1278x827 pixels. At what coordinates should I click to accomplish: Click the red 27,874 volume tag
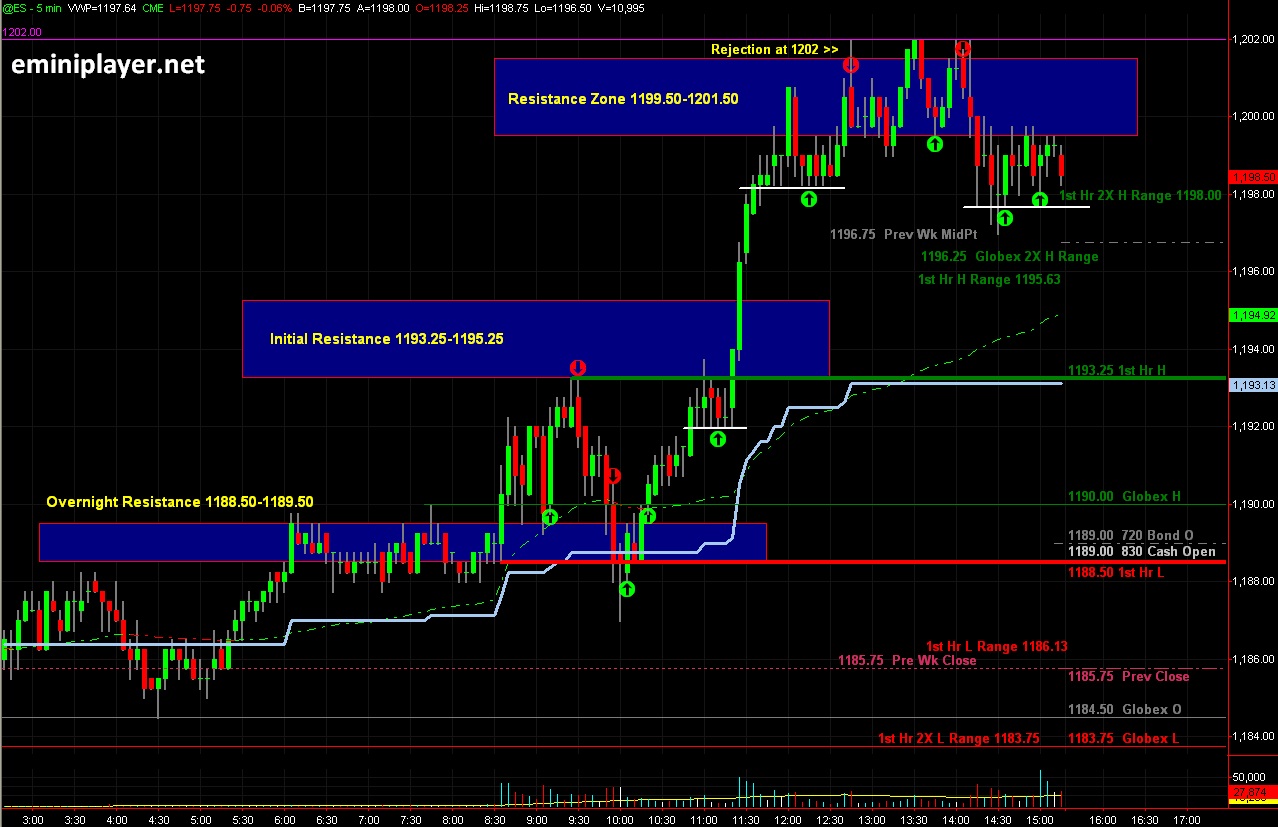pos(1252,792)
